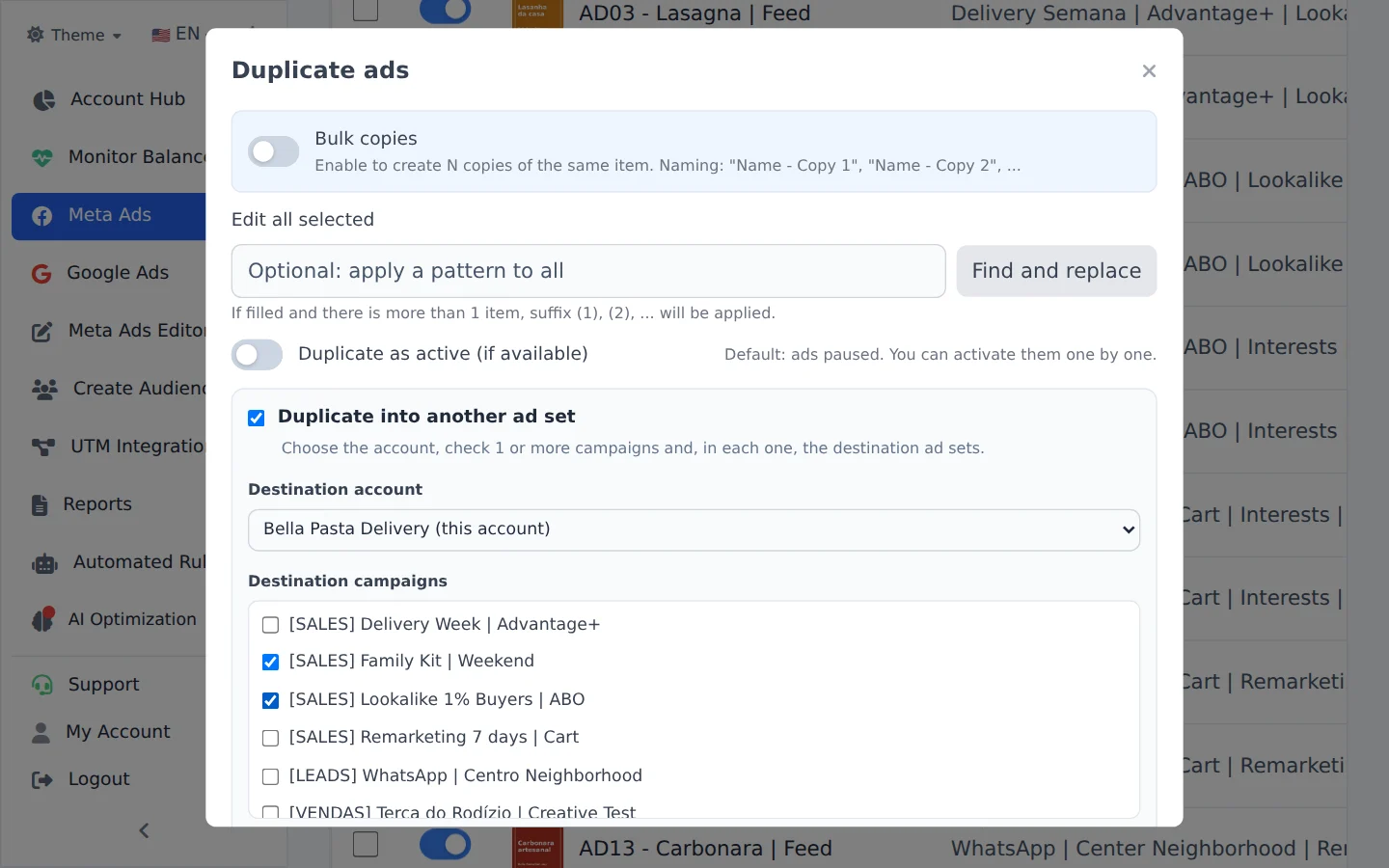Open Meta Ads in the sidebar
Screen dimensions: 1389x868
pyautogui.click(x=109, y=216)
